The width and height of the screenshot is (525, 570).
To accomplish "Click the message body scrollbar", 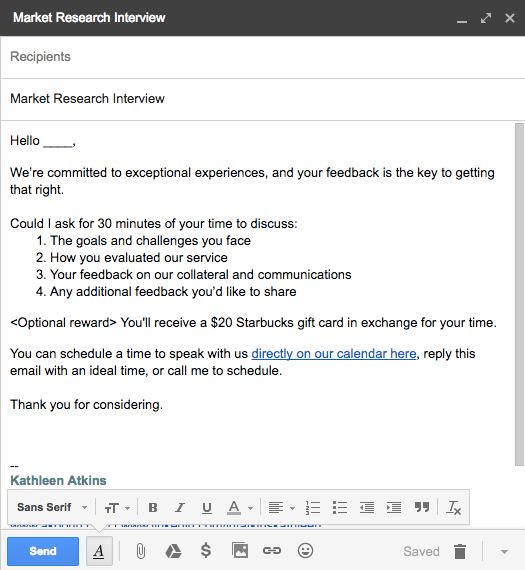I will tap(519, 294).
